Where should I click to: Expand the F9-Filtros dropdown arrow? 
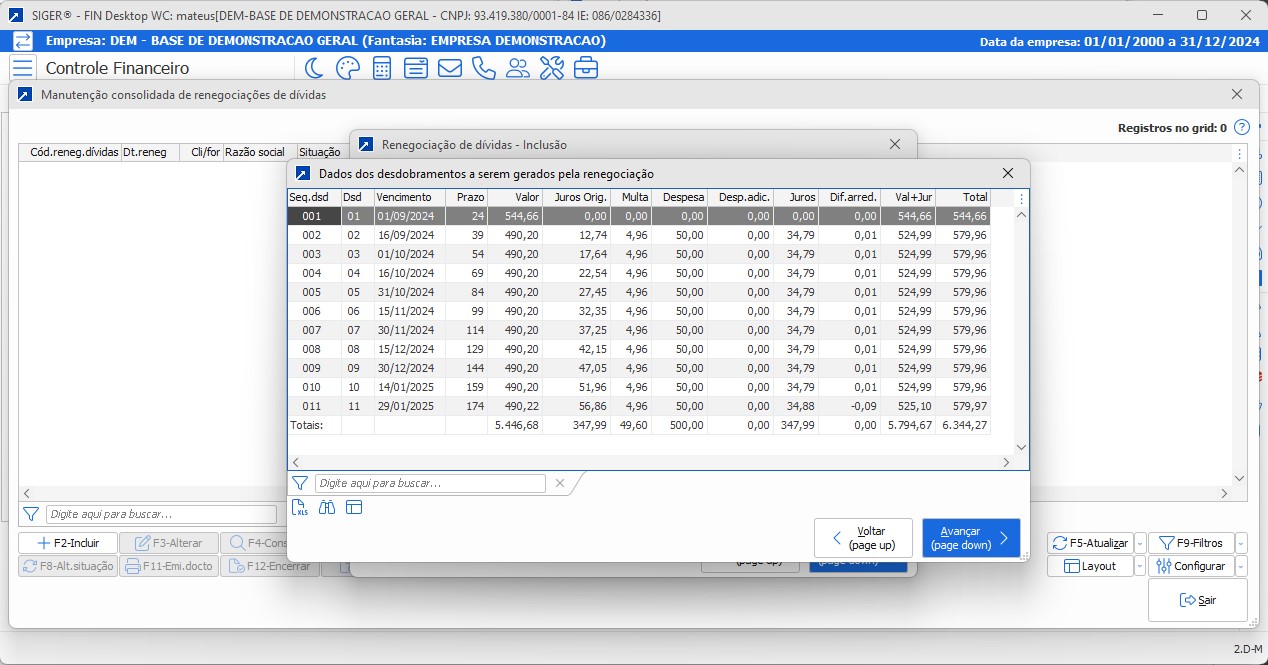(x=1241, y=543)
